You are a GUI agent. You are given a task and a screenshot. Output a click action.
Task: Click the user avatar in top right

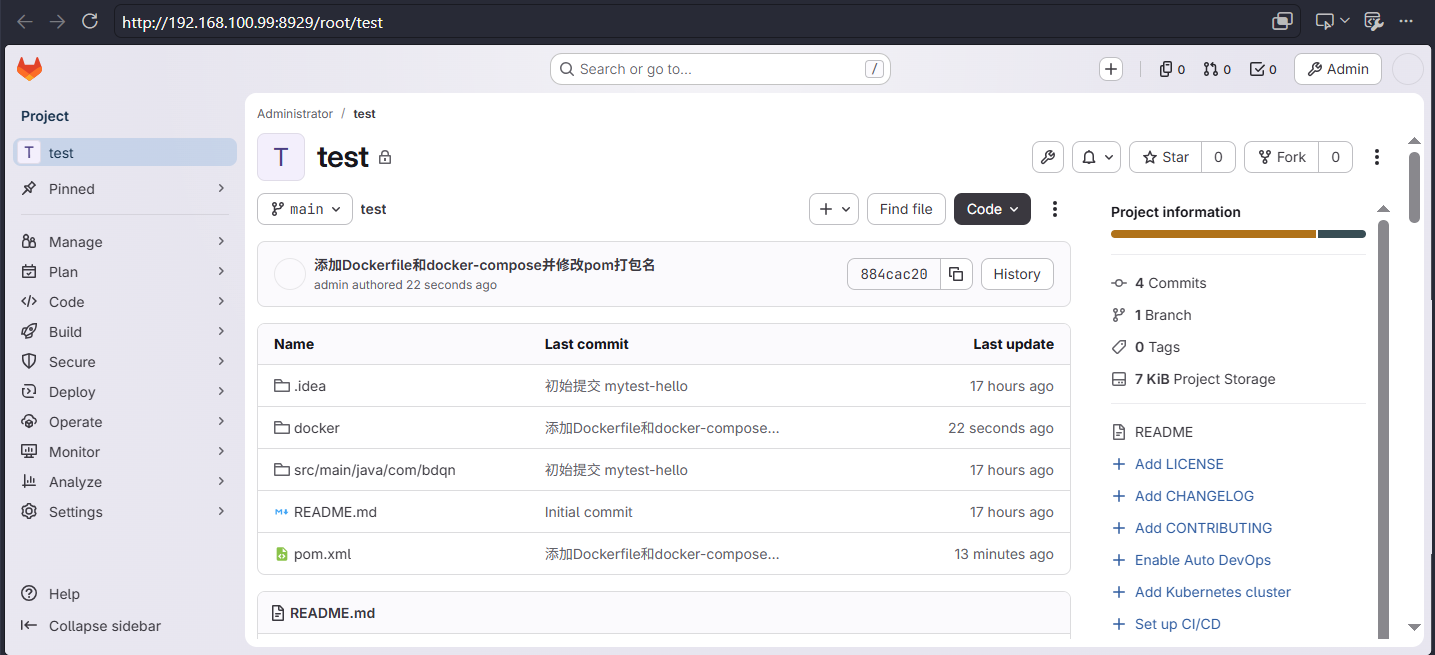tap(1408, 69)
